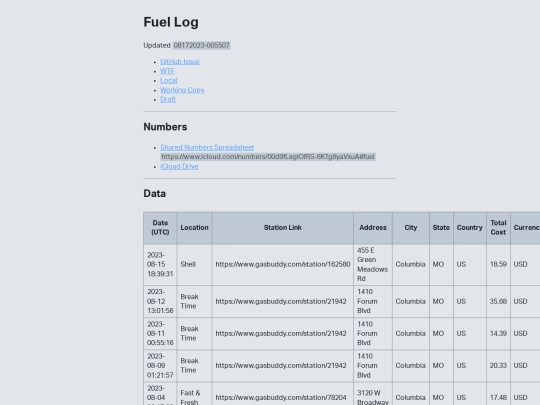This screenshot has width=540, height=405.
Task: Open the Draft link
Action: point(168,100)
